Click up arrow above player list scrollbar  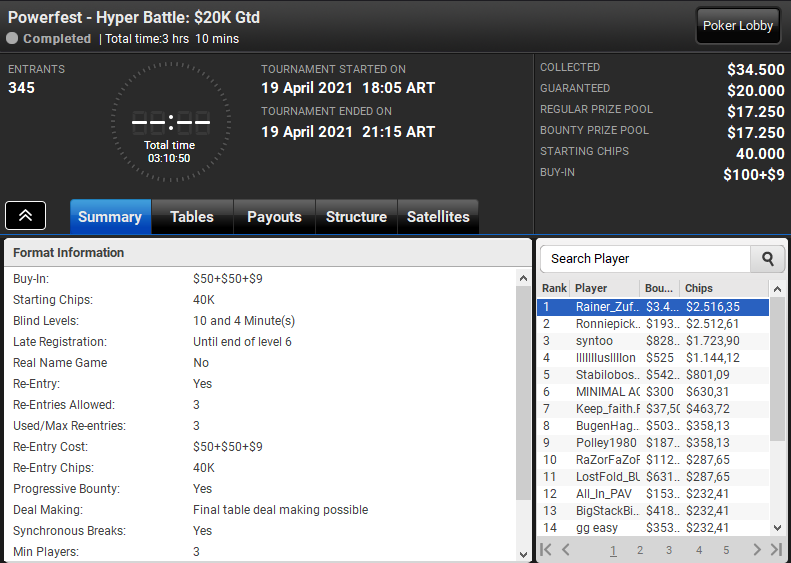tap(777, 289)
